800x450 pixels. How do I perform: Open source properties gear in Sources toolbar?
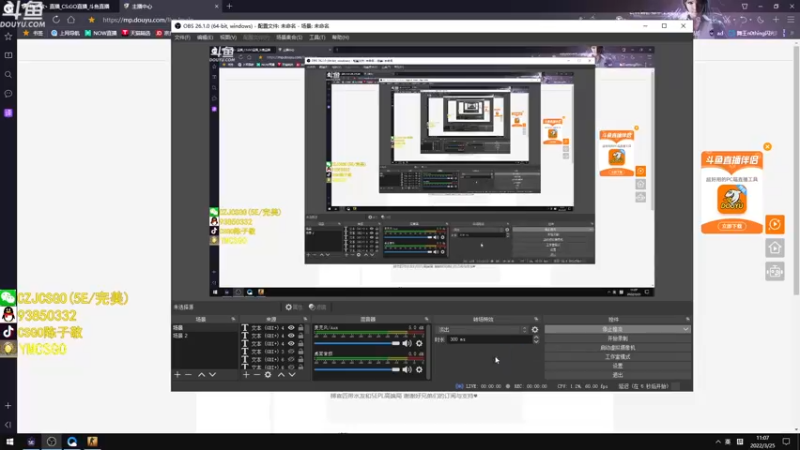(x=268, y=375)
